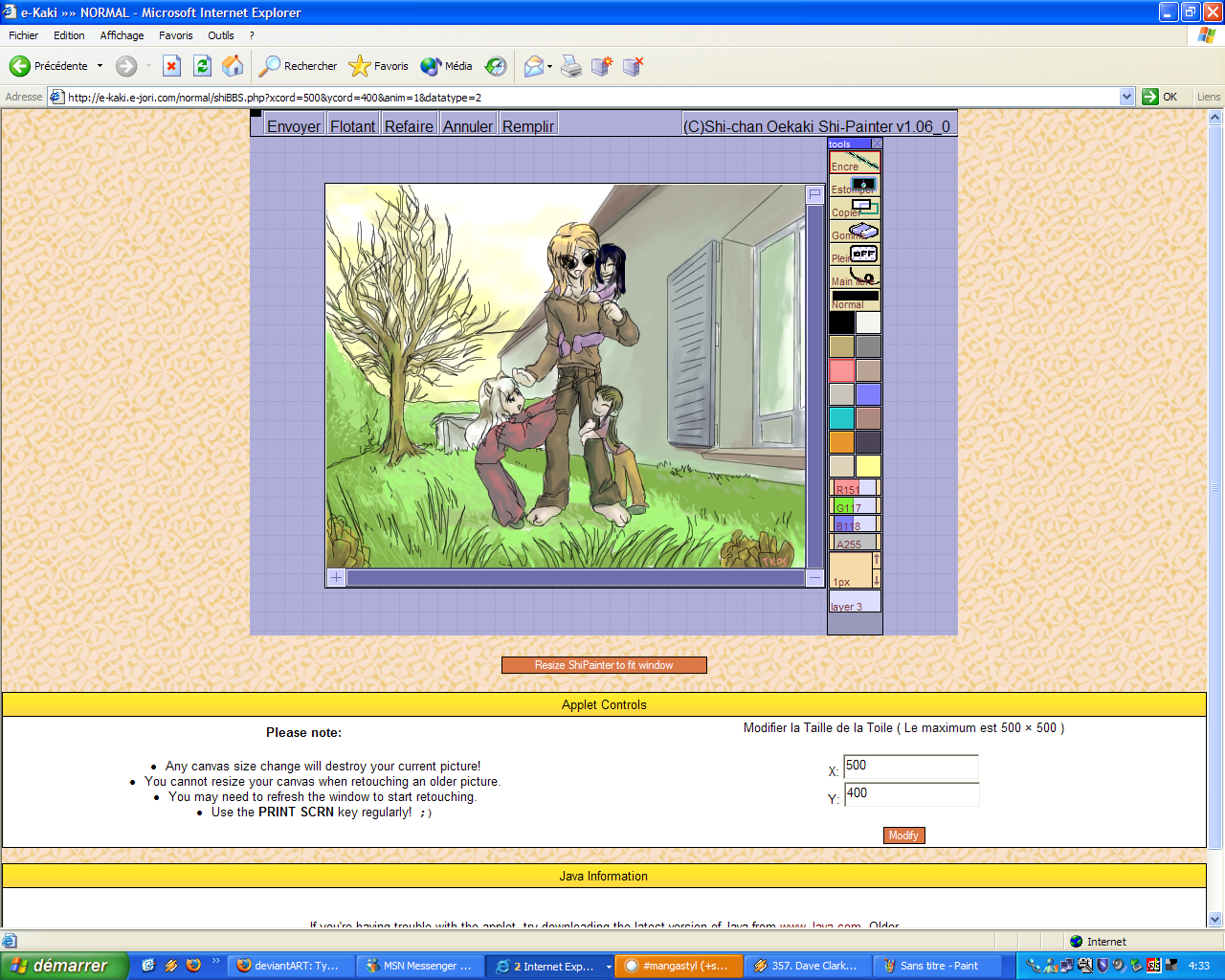Open the Favoris toolbar star button
Screen dimensions: 1225x980
379,66
